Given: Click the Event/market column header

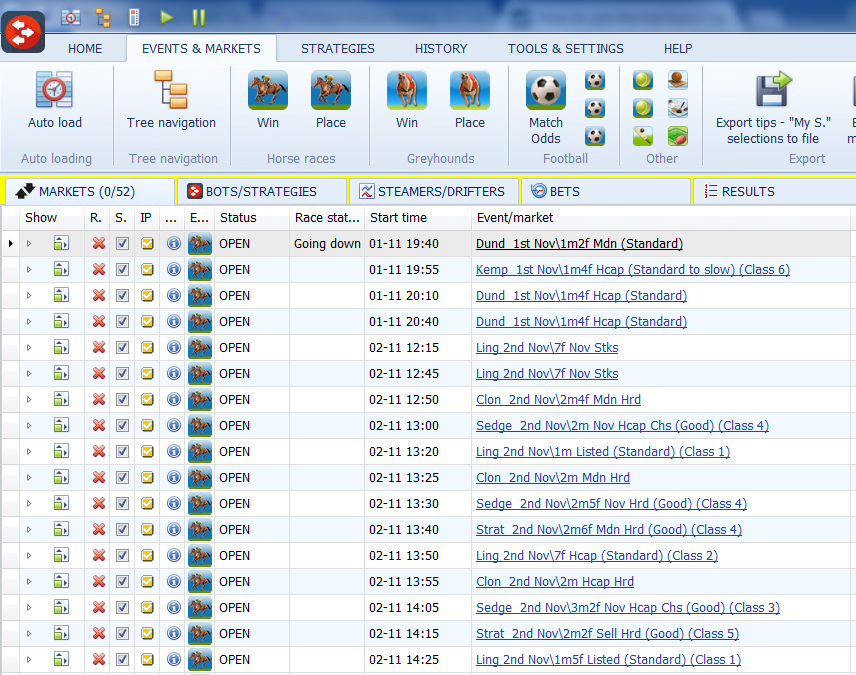Looking at the screenshot, I should tap(661, 218).
